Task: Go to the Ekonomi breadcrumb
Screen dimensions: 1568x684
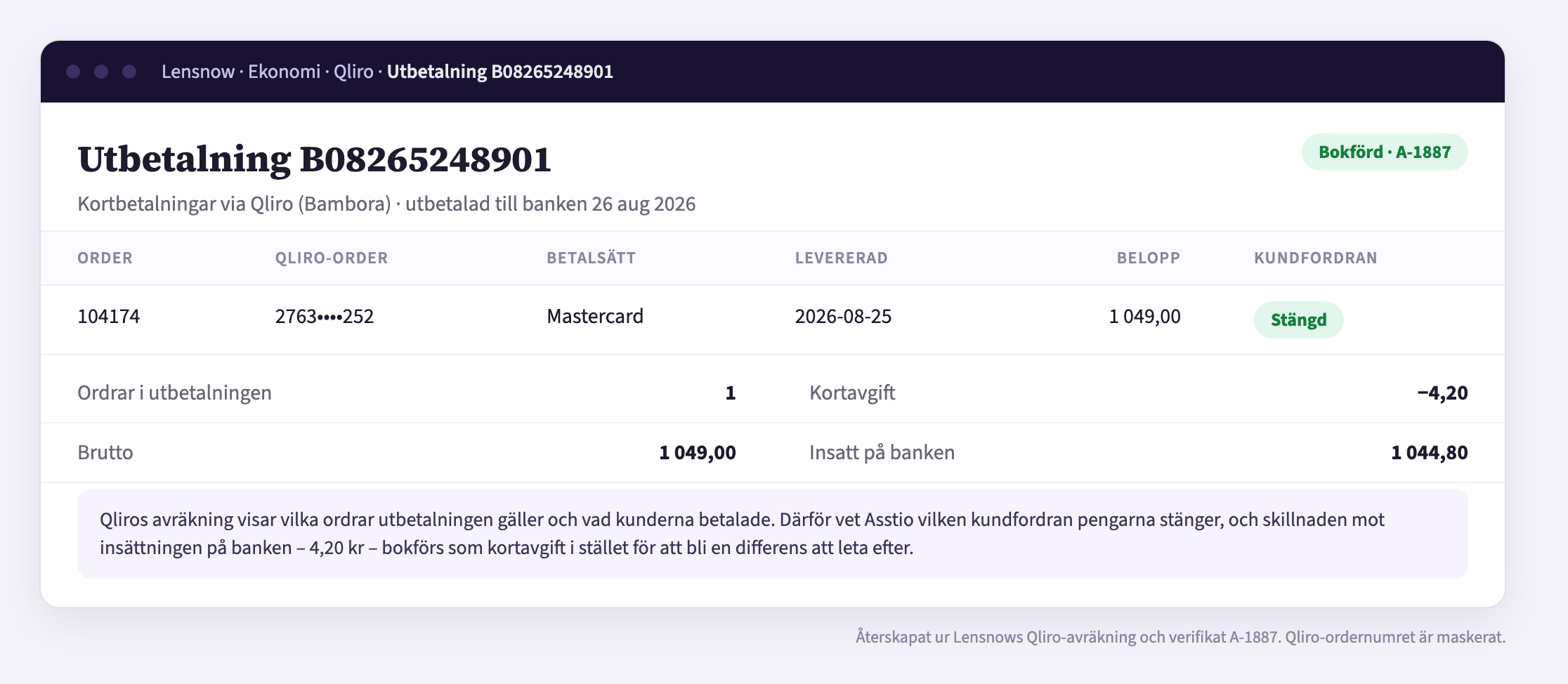Action: tap(284, 72)
